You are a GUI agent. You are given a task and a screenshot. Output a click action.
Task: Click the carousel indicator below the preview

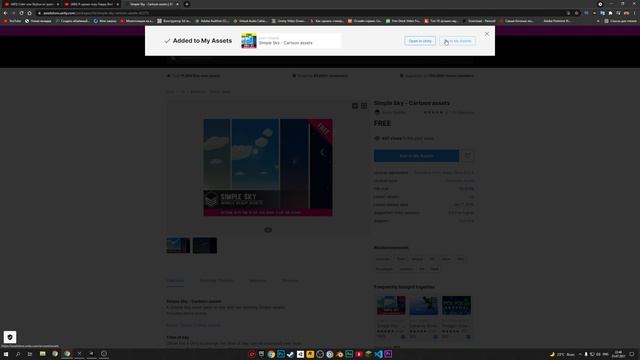tap(268, 230)
